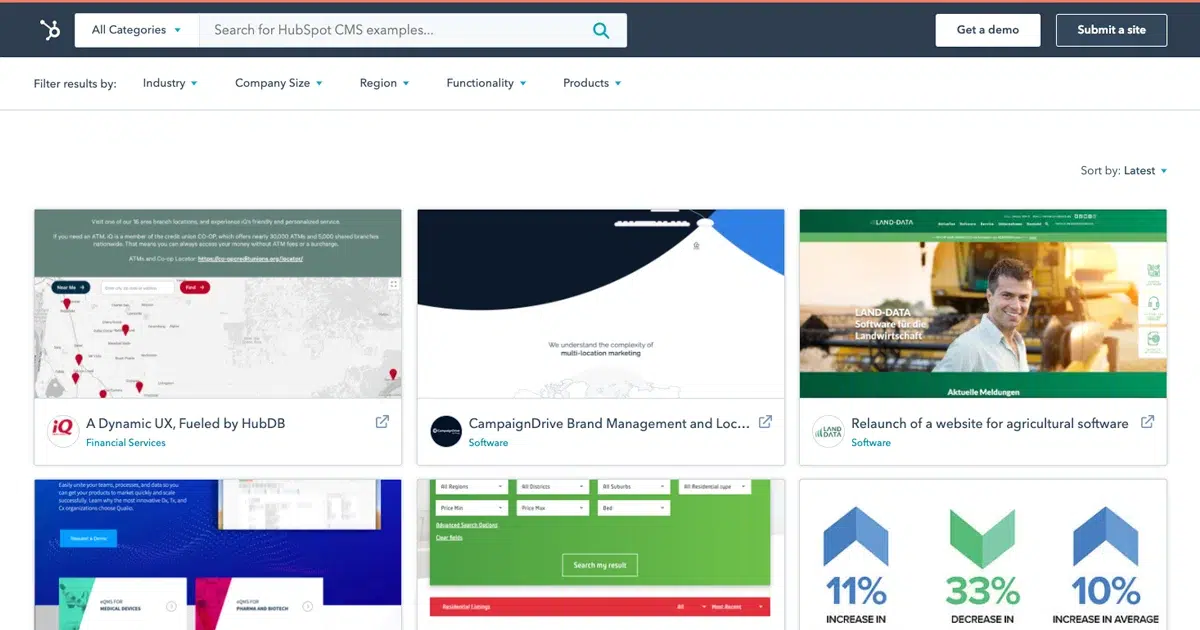1200x630 pixels.
Task: Click the CampaignDrive round logo
Action: point(446,431)
